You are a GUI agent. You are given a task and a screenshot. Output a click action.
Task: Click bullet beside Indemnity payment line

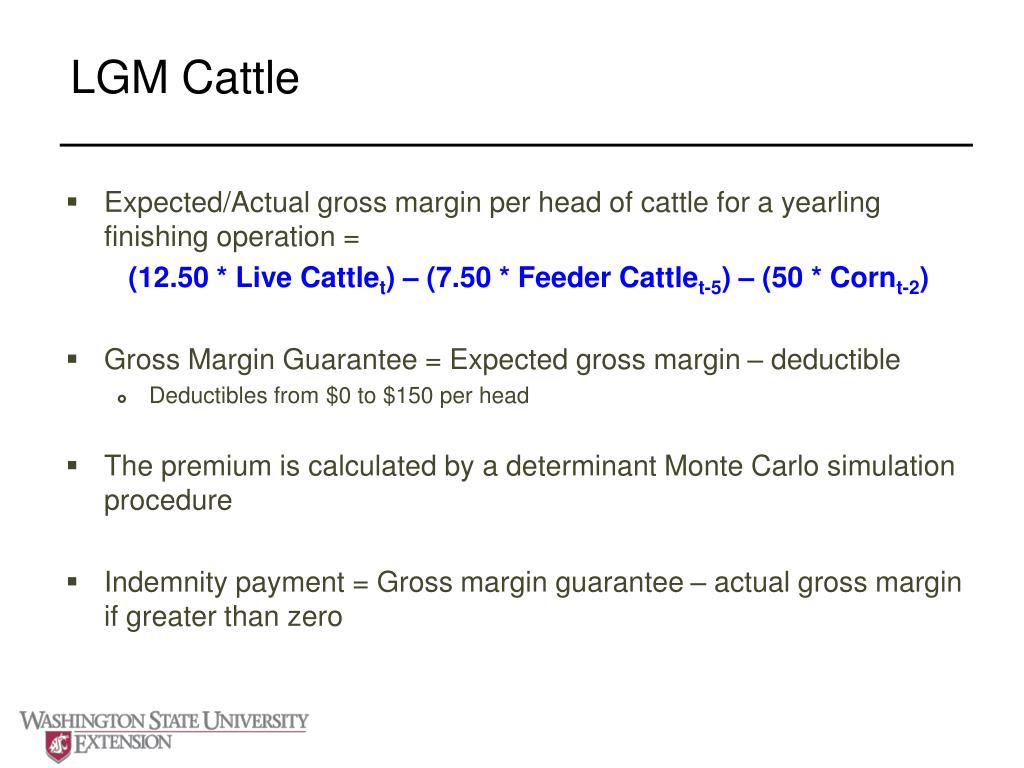click(x=72, y=581)
